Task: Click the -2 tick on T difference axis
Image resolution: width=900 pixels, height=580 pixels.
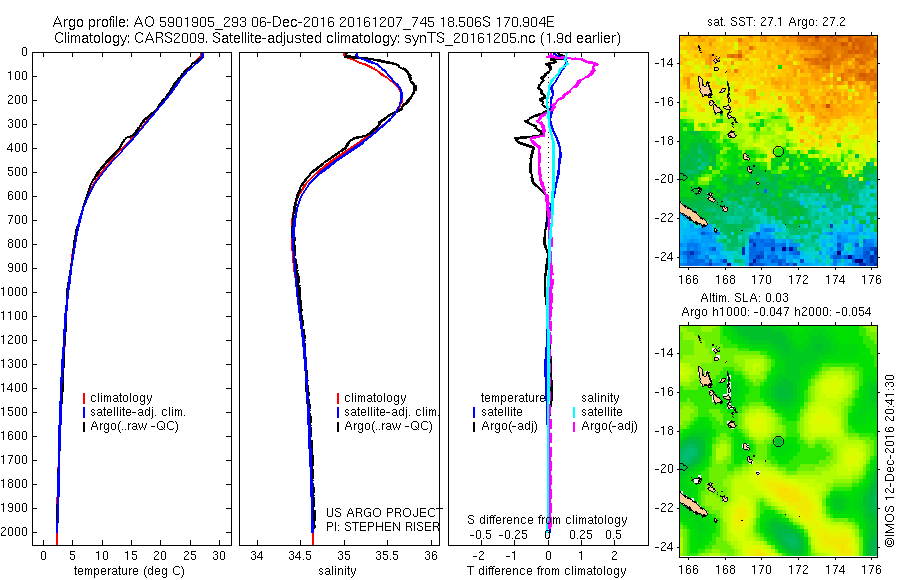Action: pos(478,556)
